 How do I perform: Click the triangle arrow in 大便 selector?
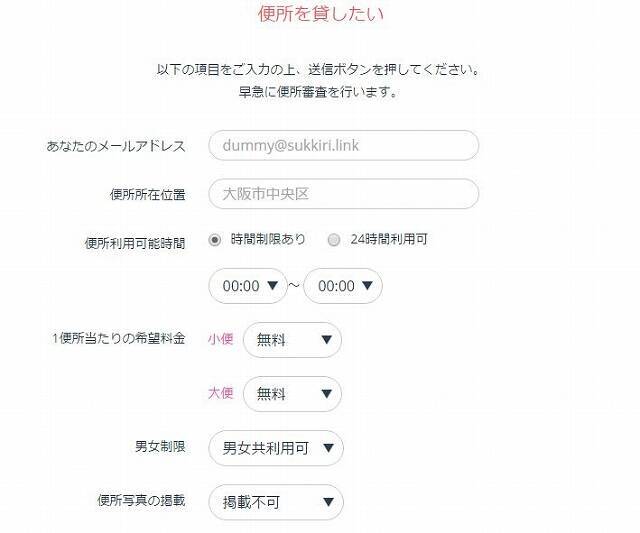tap(326, 394)
